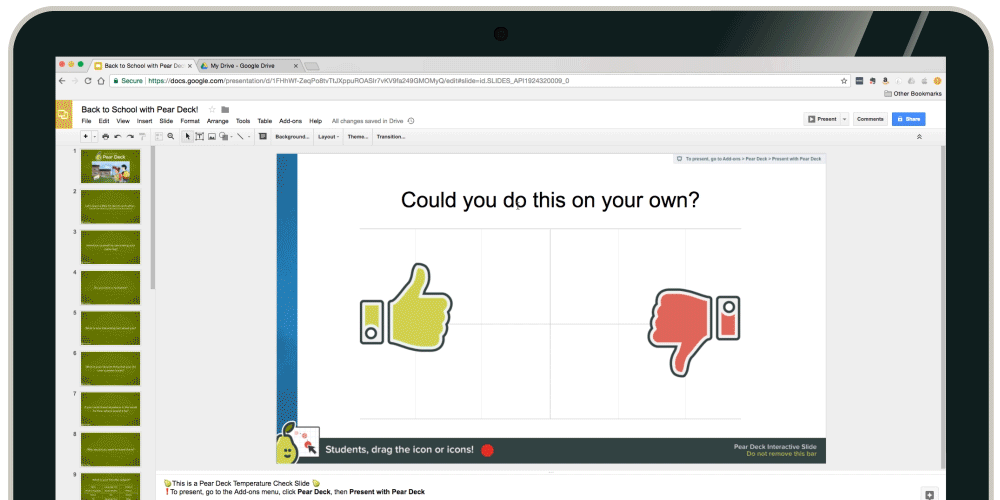Click the Undo arrow icon
1000x500 pixels.
point(118,136)
